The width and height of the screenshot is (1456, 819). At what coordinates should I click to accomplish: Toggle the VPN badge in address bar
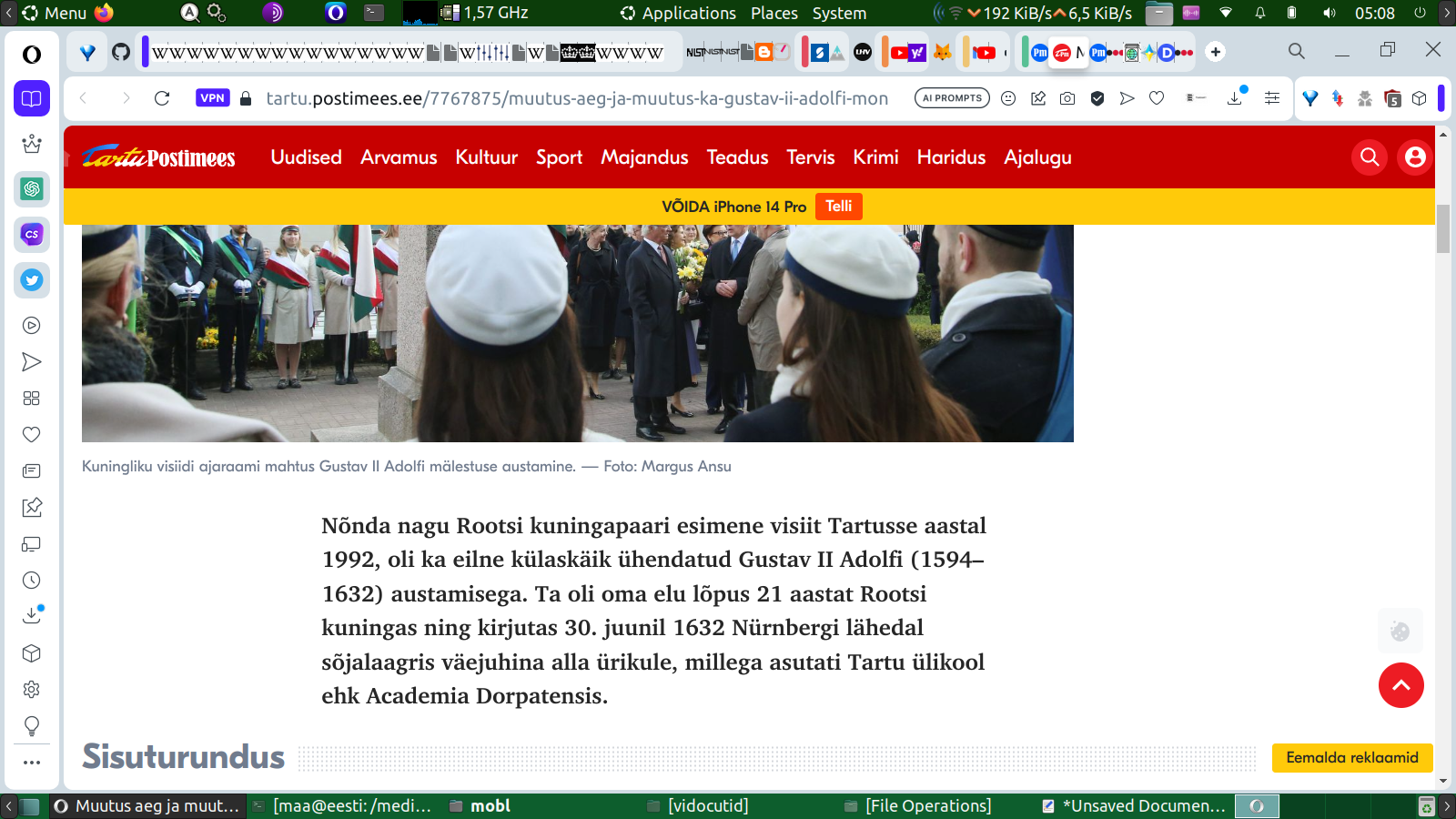[212, 98]
